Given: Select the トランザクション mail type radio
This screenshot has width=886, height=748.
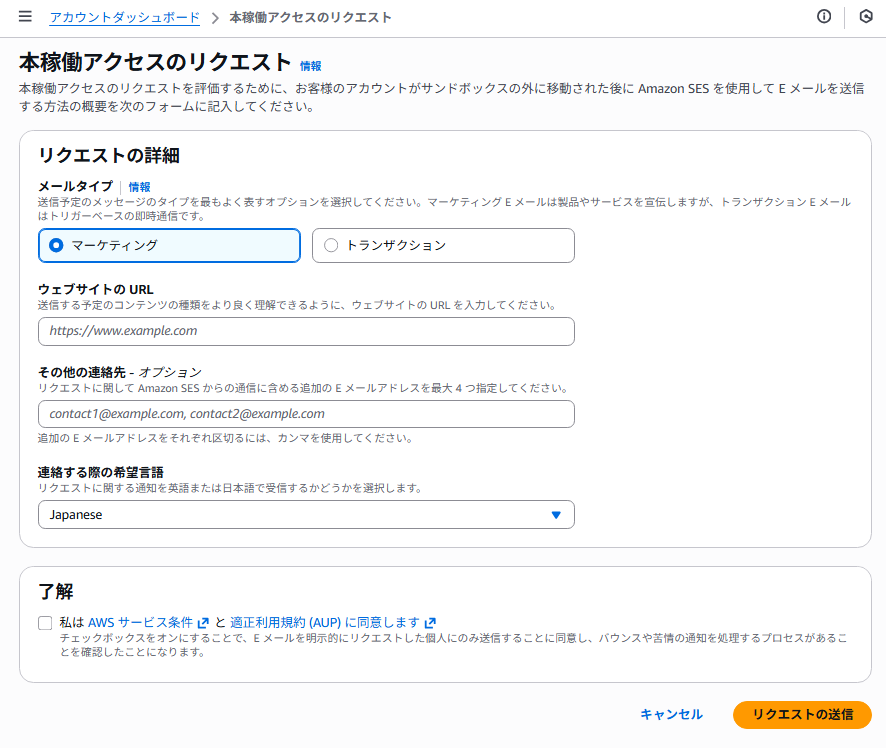Looking at the screenshot, I should coord(331,245).
